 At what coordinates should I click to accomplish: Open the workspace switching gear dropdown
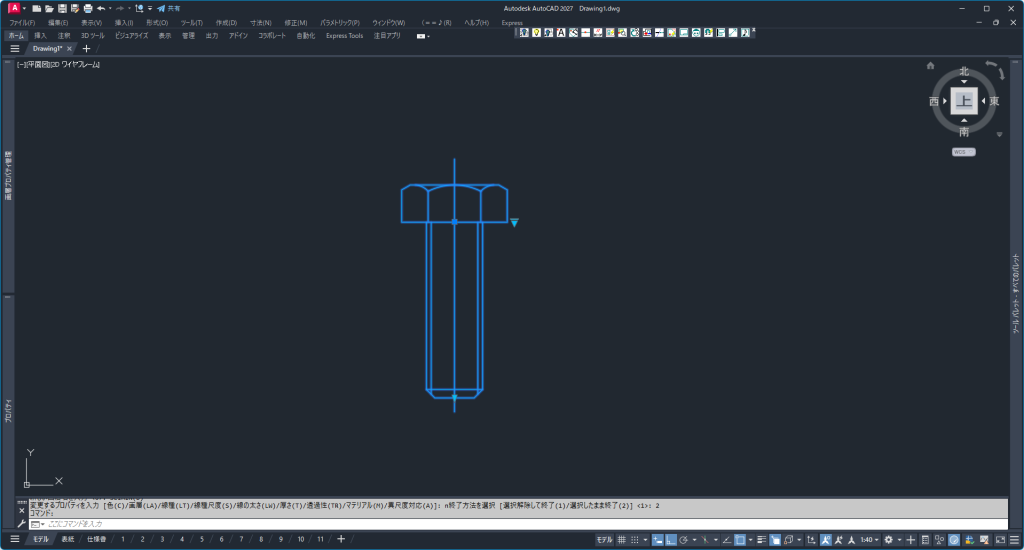(x=890, y=539)
